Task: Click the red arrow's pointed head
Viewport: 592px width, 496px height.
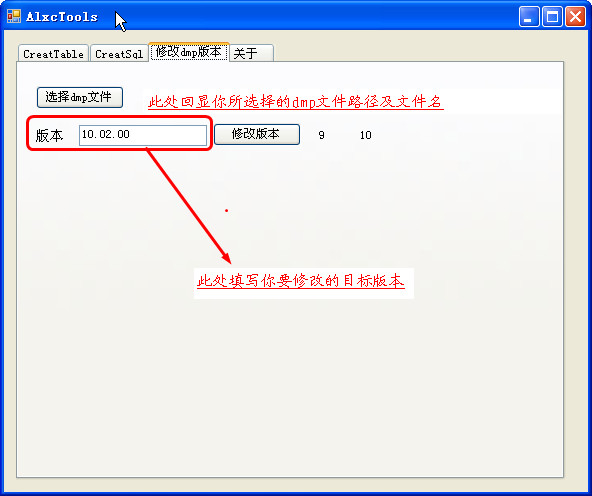Action: tap(226, 258)
